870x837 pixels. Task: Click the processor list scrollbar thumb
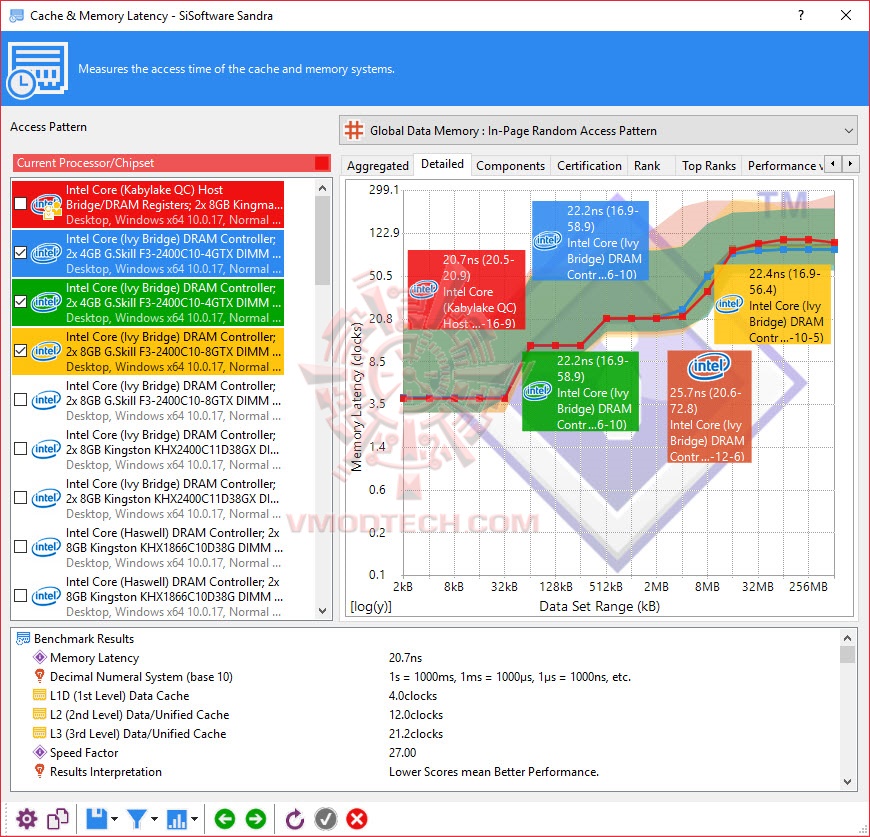322,241
